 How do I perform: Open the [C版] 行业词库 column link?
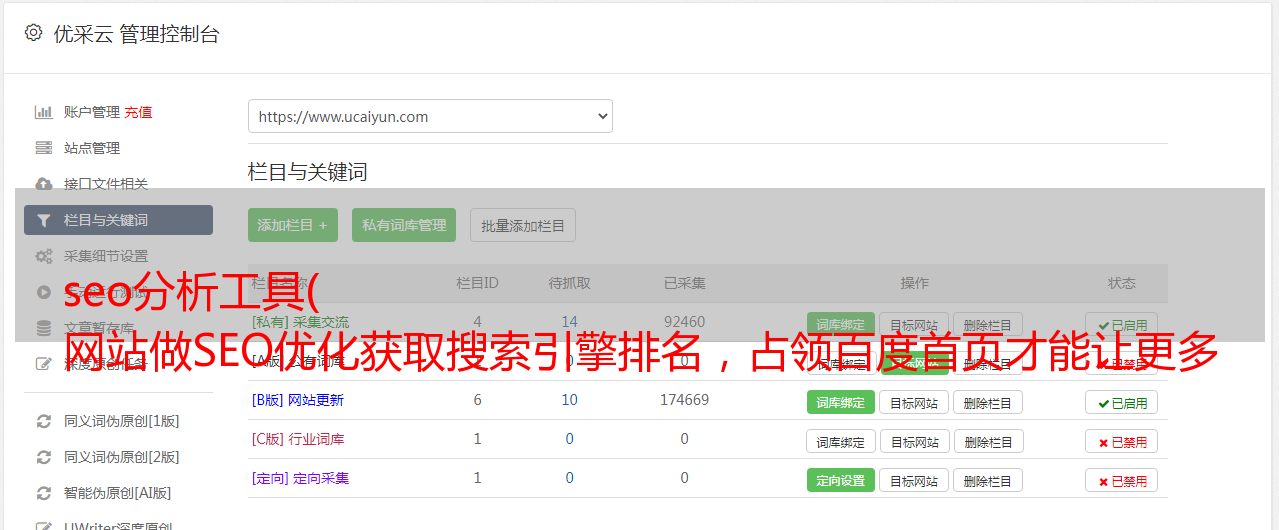point(298,439)
